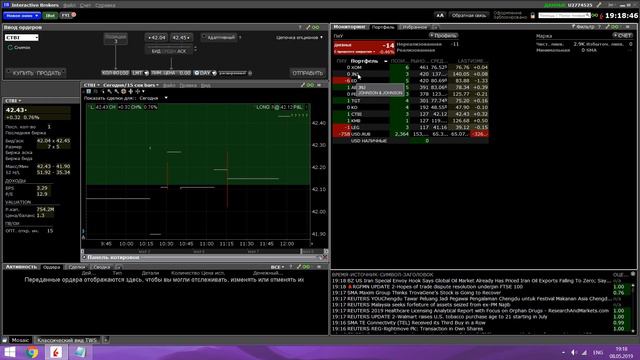
Task: Click the volume icon in system tray
Action: 573,353
